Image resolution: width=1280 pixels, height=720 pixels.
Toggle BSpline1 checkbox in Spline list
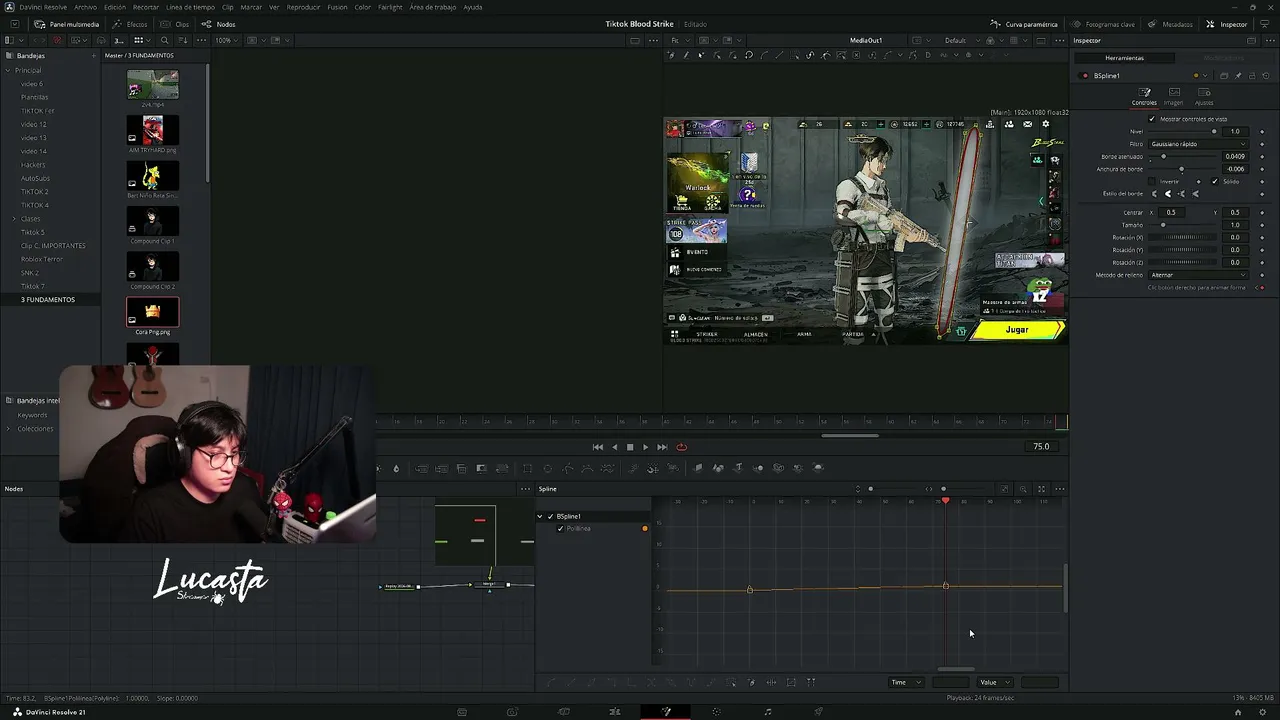[x=550, y=516]
